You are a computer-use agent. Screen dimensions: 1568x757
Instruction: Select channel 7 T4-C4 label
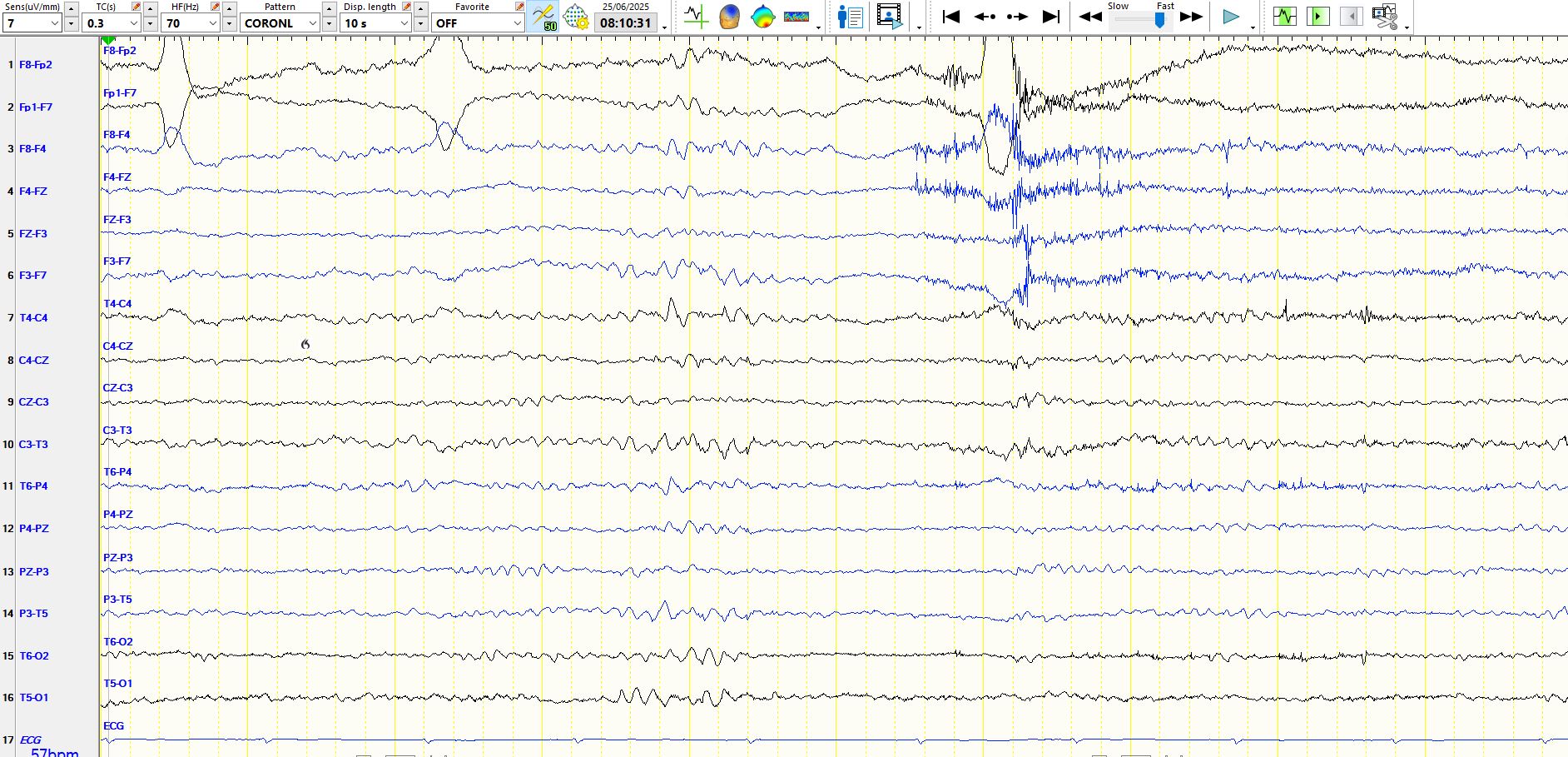pyautogui.click(x=33, y=317)
